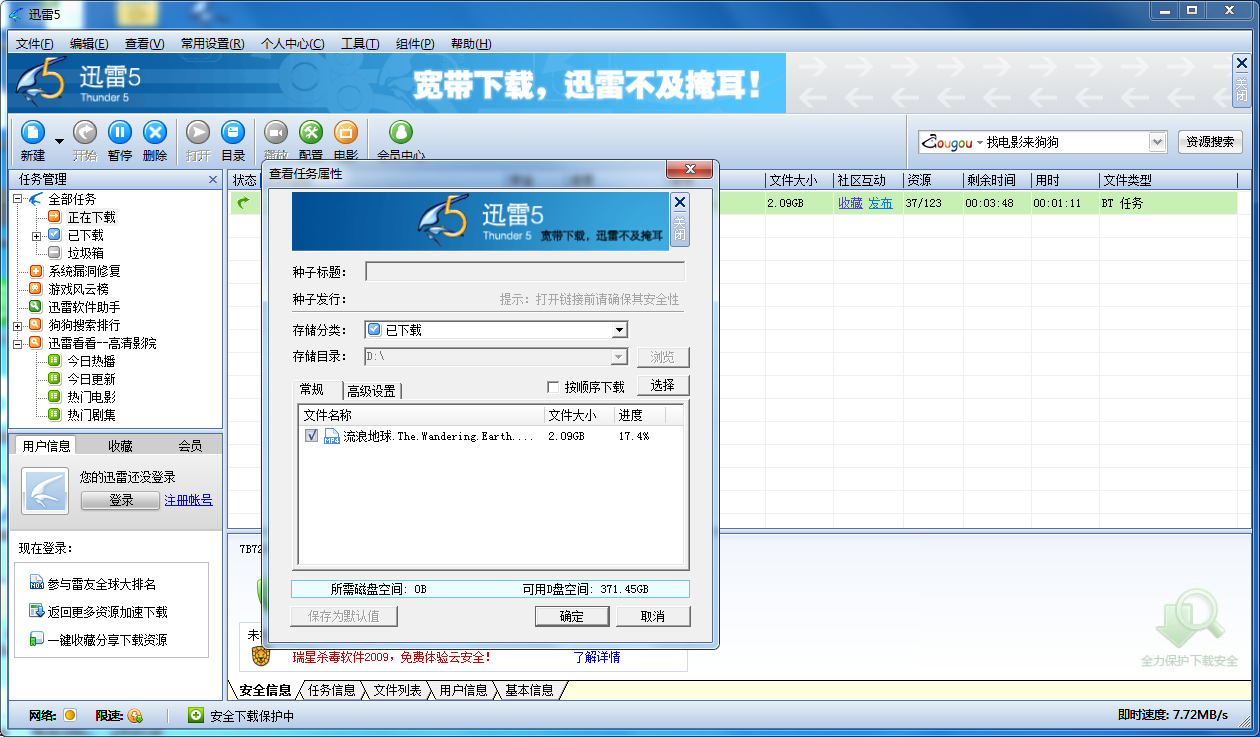1260x737 pixels.
Task: Click the green arrow status icon of the download row
Action: click(x=242, y=203)
